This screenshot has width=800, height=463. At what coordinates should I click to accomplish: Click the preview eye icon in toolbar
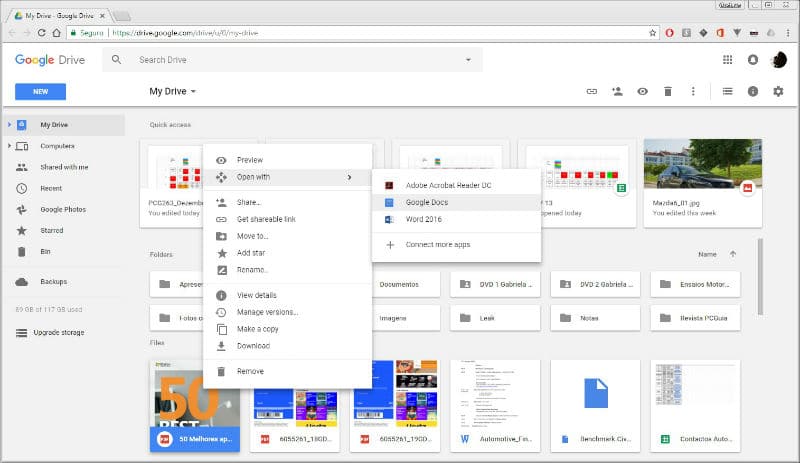642,91
